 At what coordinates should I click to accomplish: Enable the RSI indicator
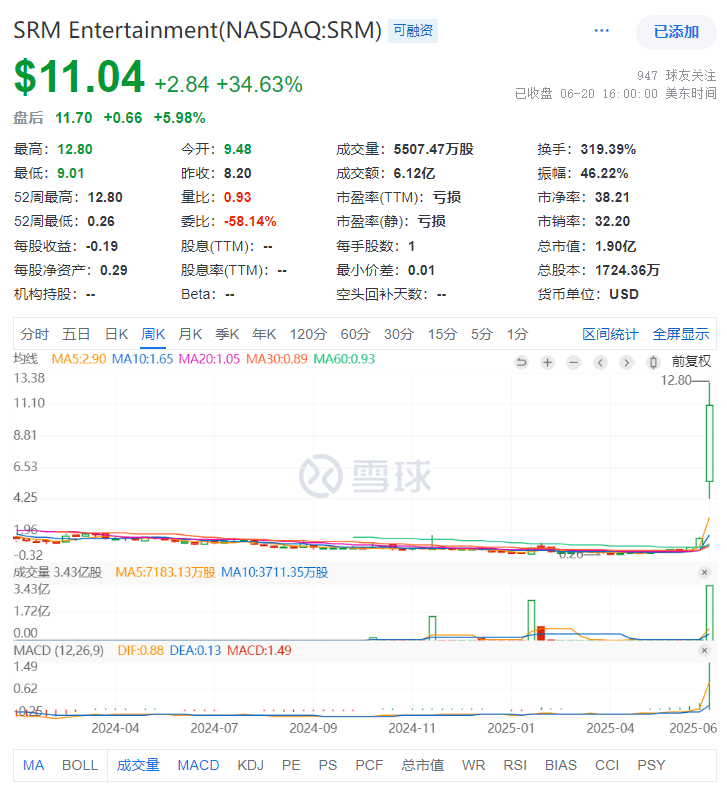[515, 765]
